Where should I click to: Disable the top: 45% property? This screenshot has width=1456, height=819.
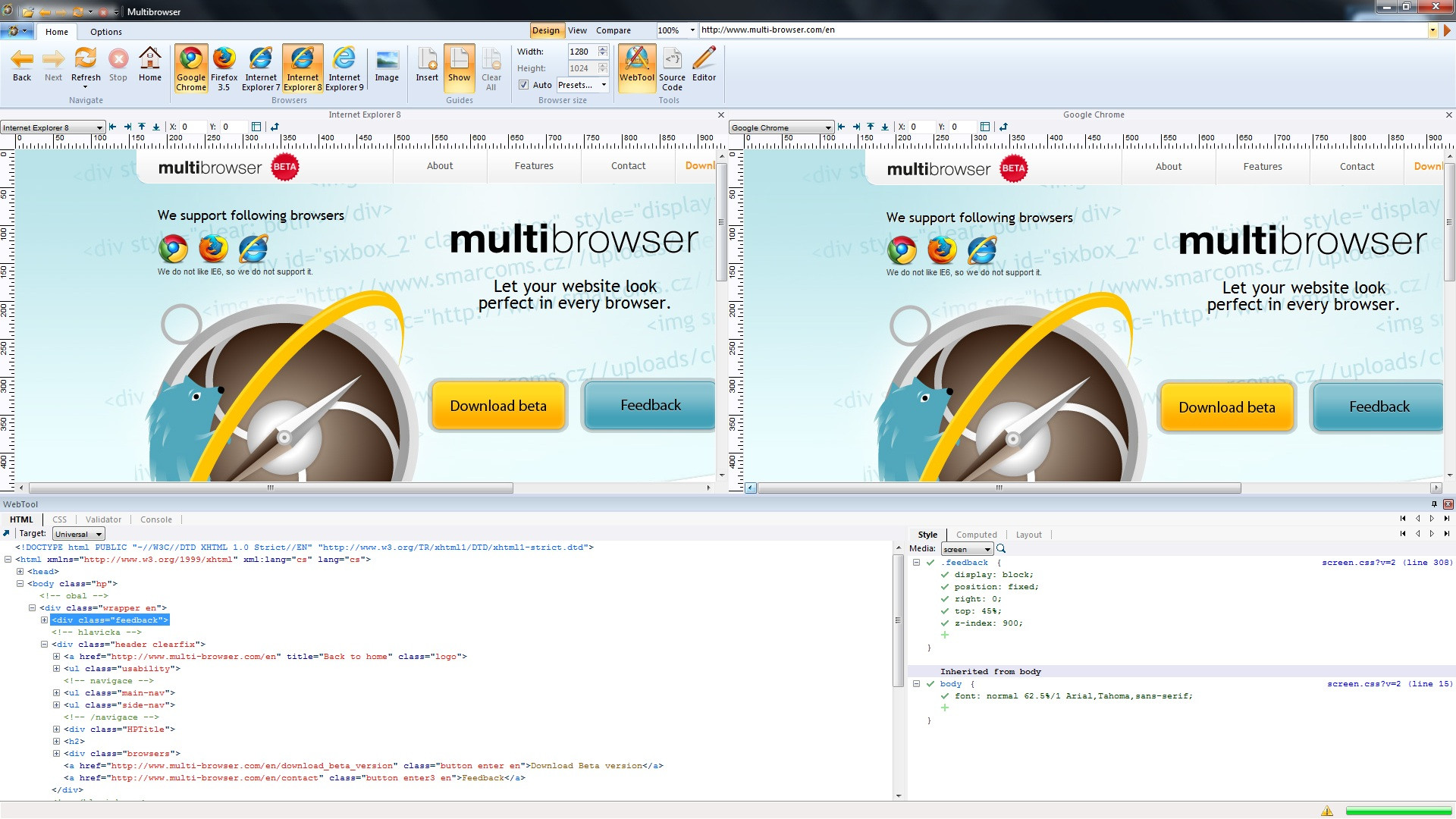[945, 610]
